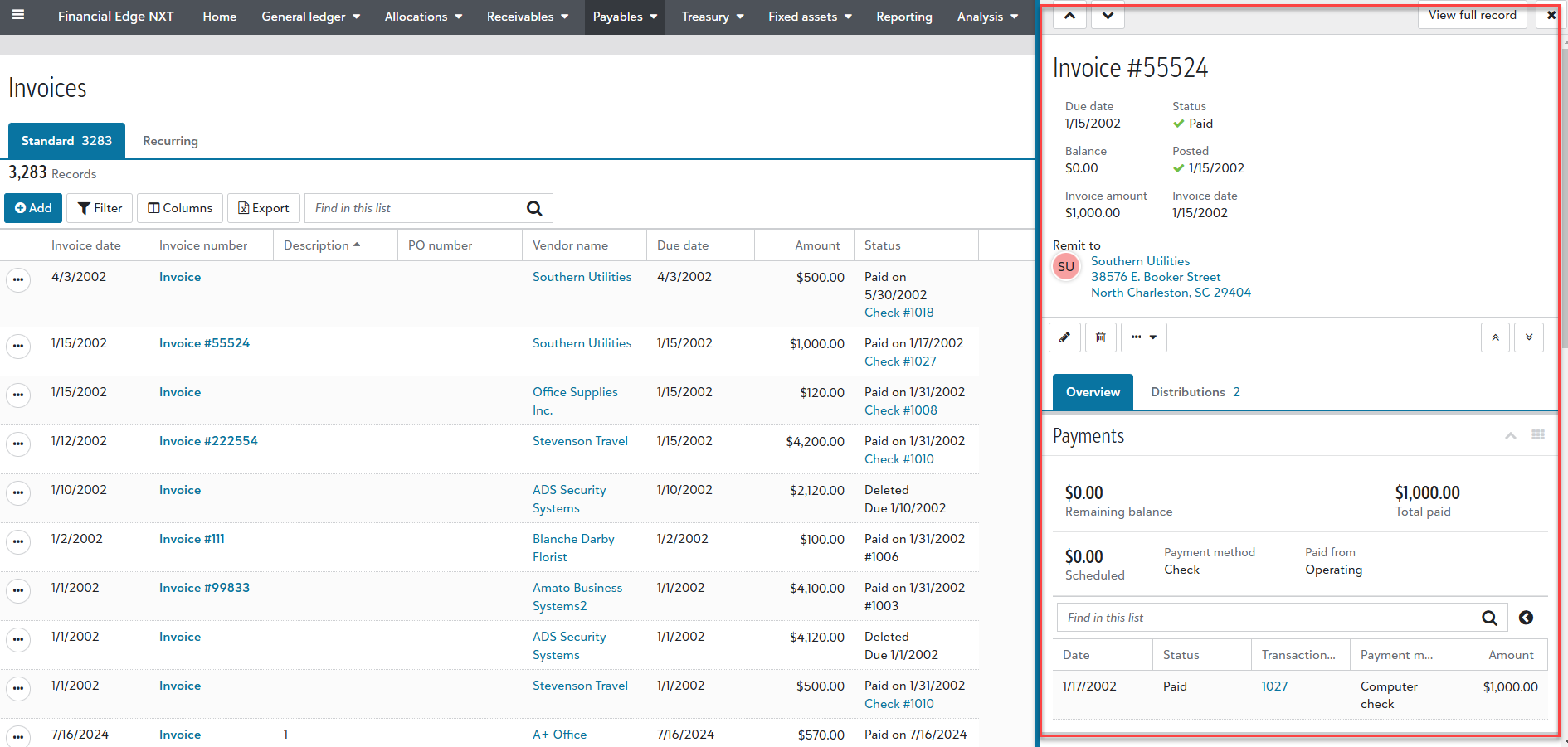The image size is (1568, 747).
Task: Export the invoice list
Action: pos(263,208)
